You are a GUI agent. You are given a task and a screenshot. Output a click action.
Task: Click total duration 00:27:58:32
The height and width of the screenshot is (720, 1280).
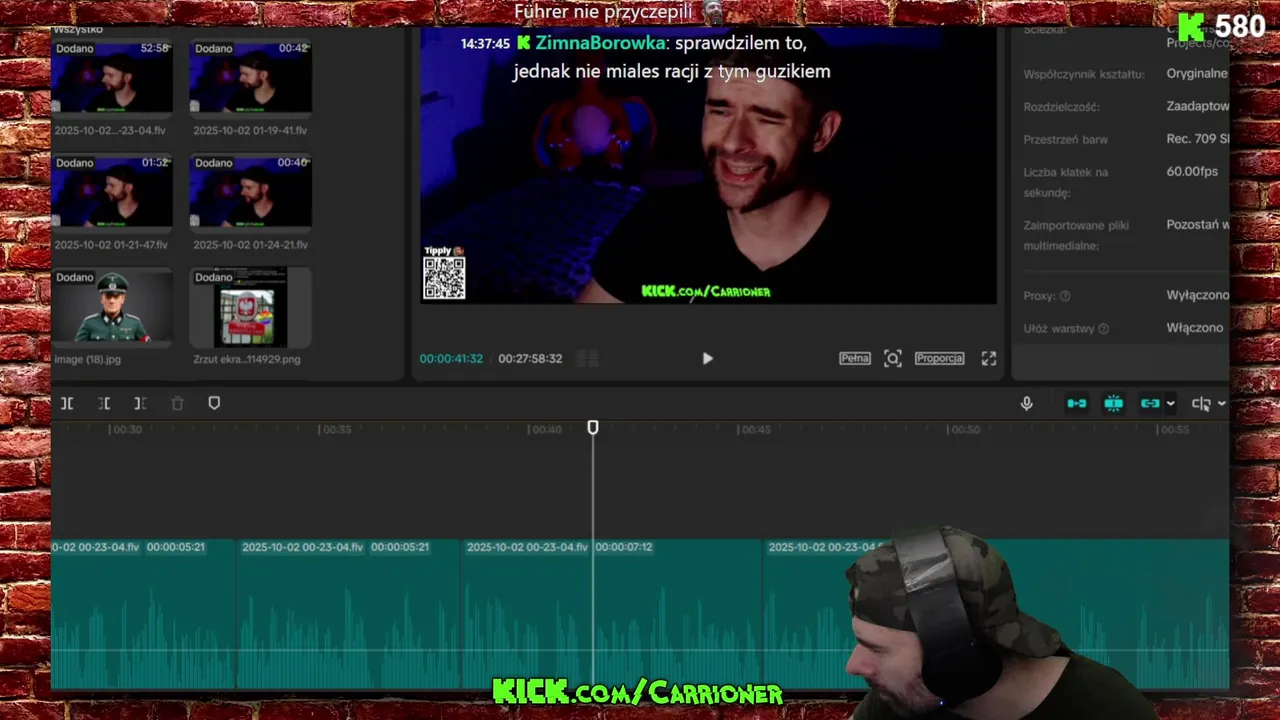click(x=530, y=358)
